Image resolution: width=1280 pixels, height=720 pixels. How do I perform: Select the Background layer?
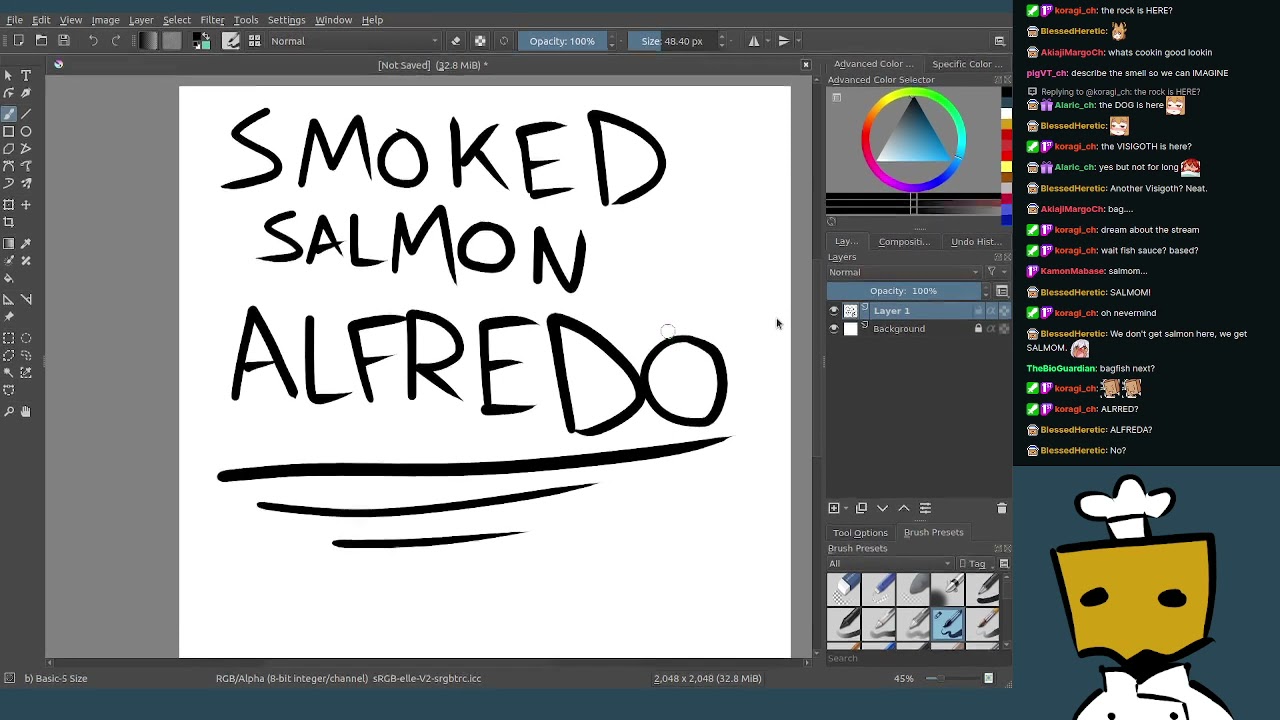click(899, 329)
